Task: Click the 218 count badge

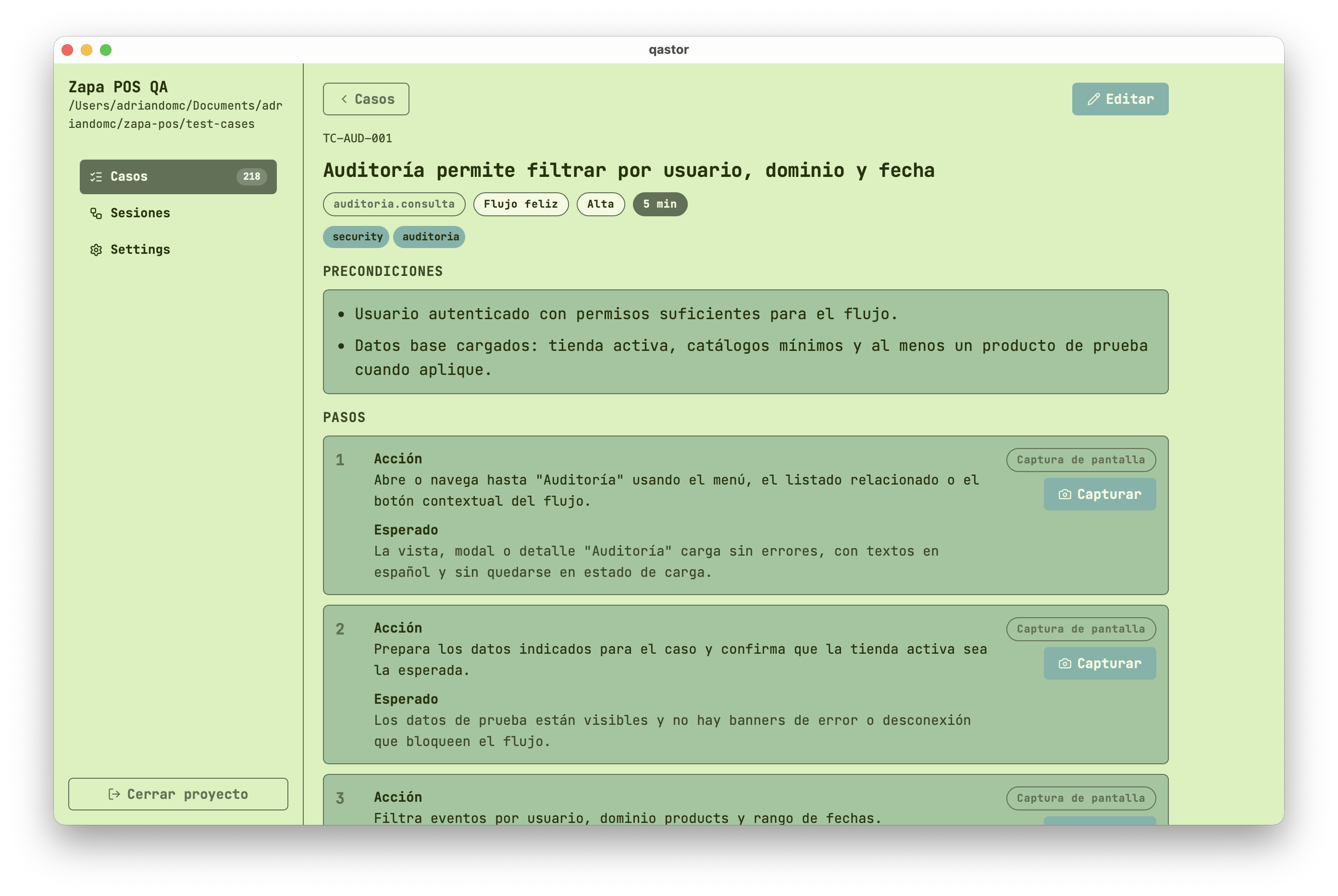Action: tap(251, 176)
